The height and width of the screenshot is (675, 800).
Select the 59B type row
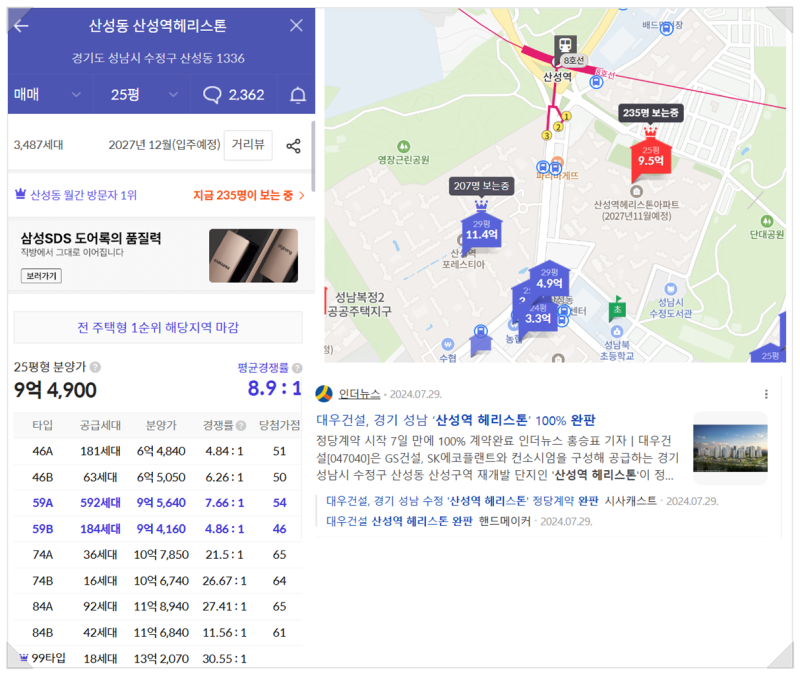158,529
